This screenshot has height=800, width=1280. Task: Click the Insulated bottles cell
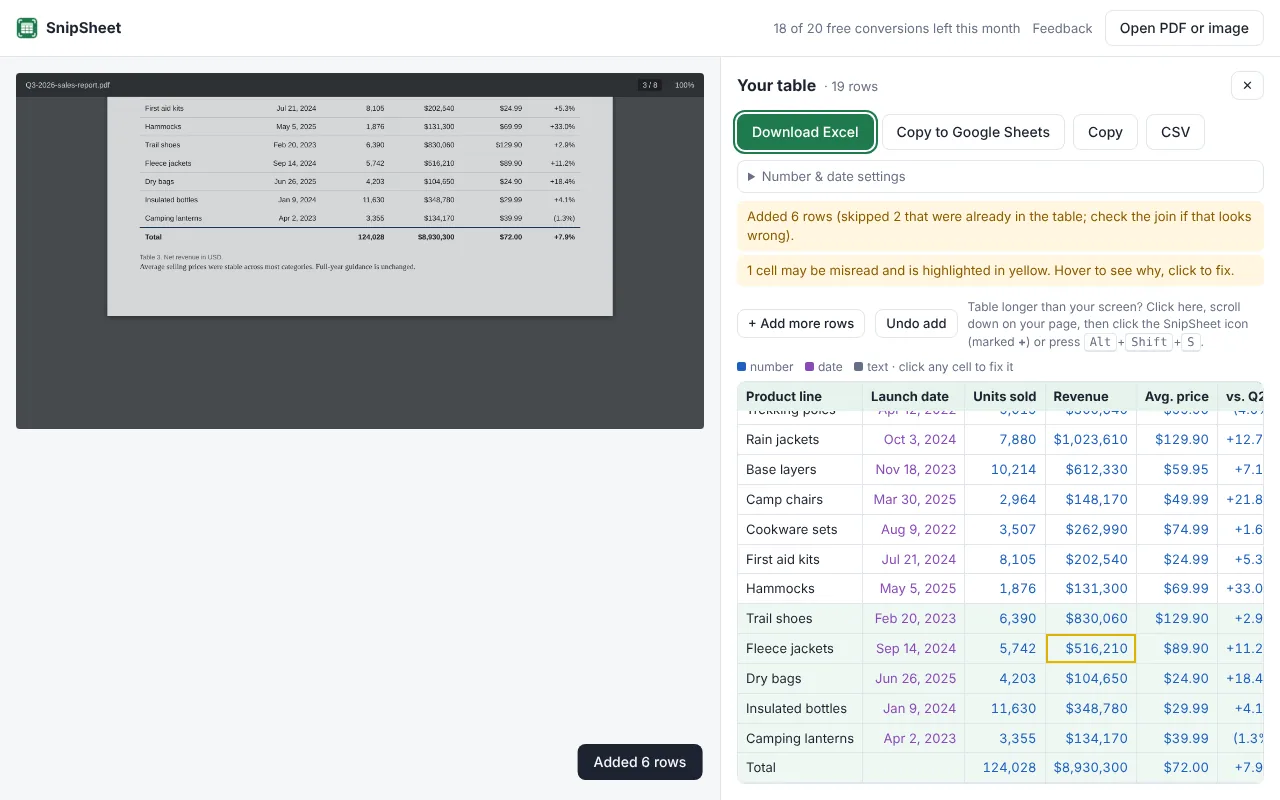(x=800, y=708)
